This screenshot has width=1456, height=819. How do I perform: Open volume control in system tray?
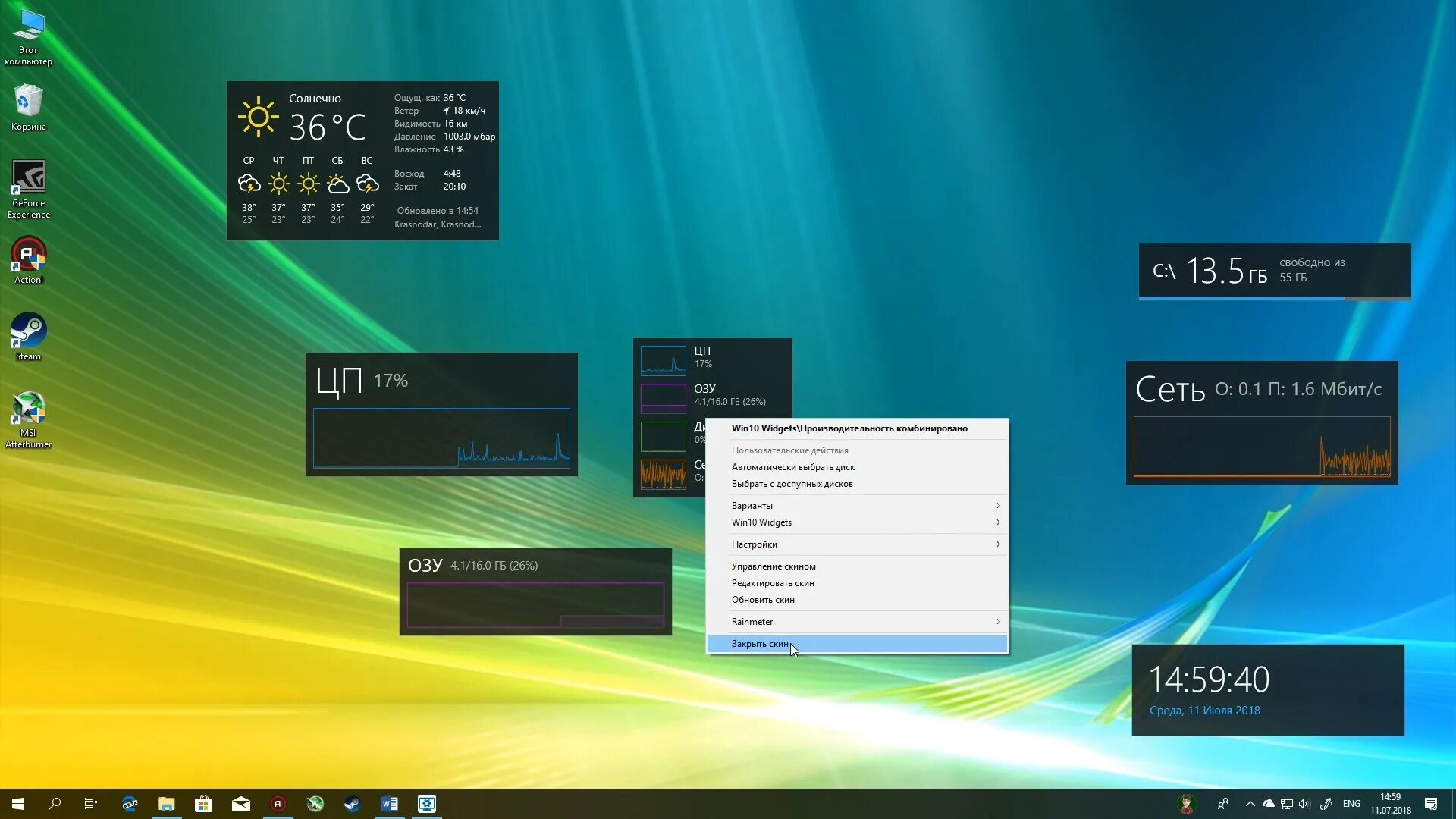tap(1304, 804)
